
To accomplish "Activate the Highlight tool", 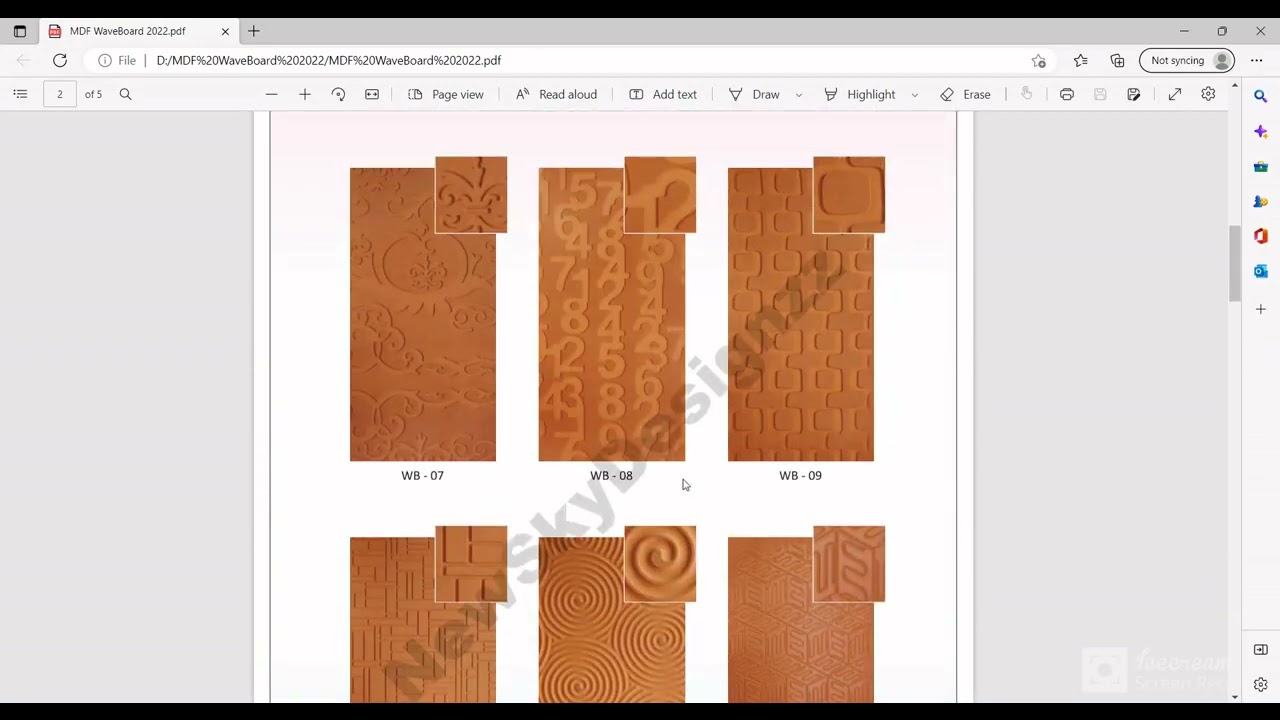I will point(860,94).
